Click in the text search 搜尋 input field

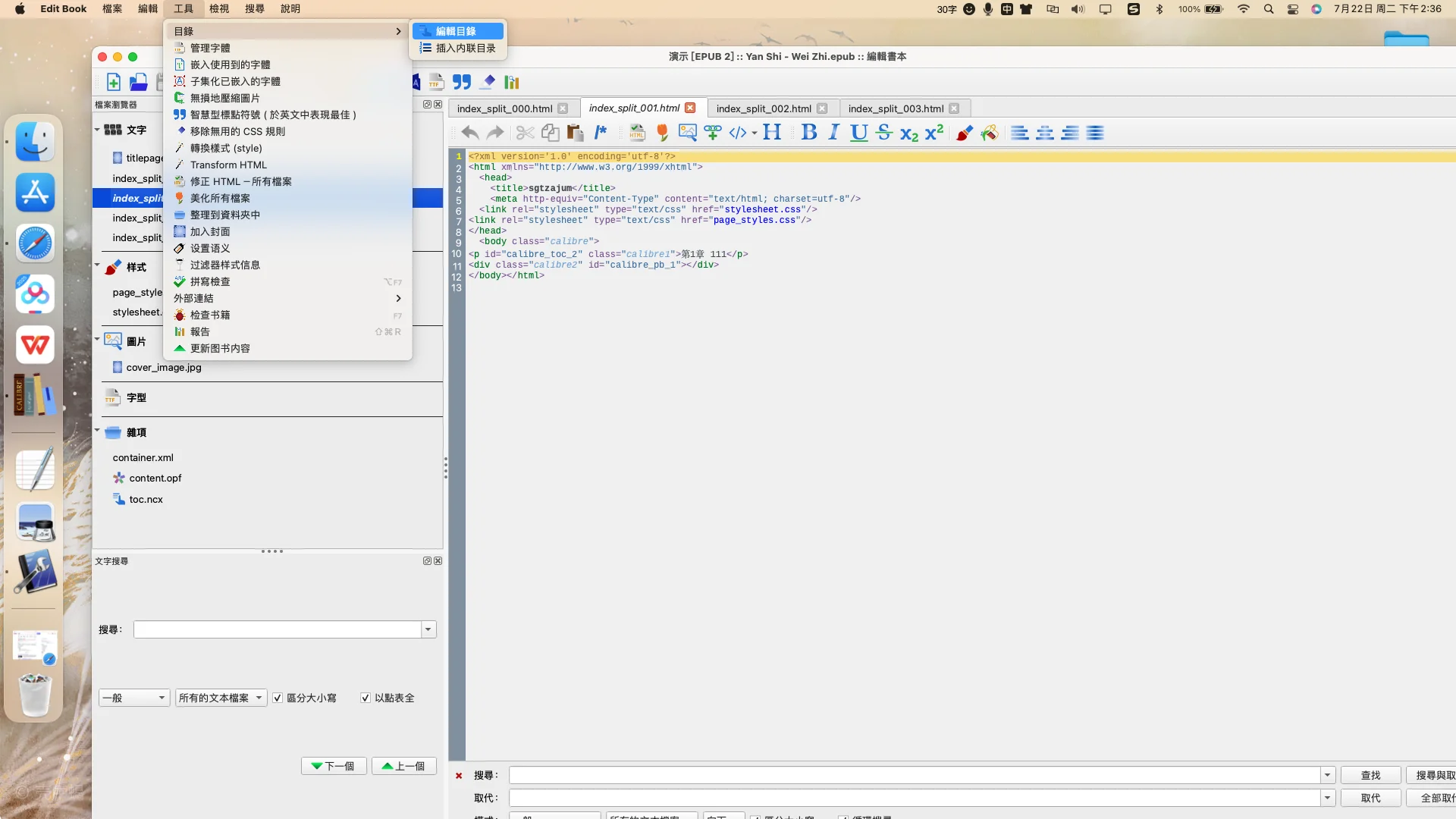tap(278, 629)
